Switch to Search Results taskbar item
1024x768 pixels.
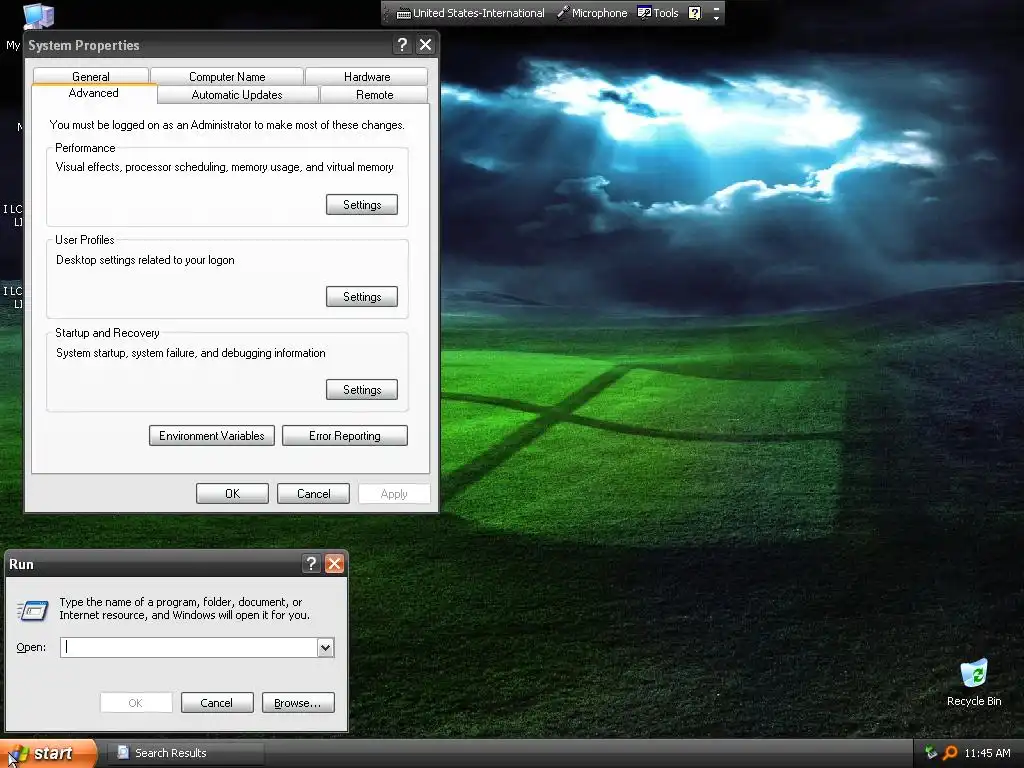(x=185, y=753)
